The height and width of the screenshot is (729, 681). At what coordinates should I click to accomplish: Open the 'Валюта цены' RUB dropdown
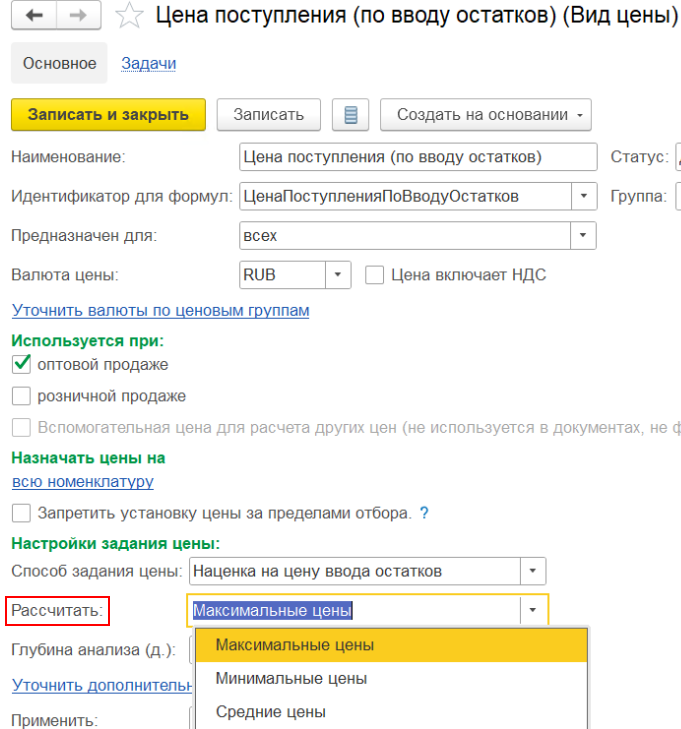pos(338,274)
